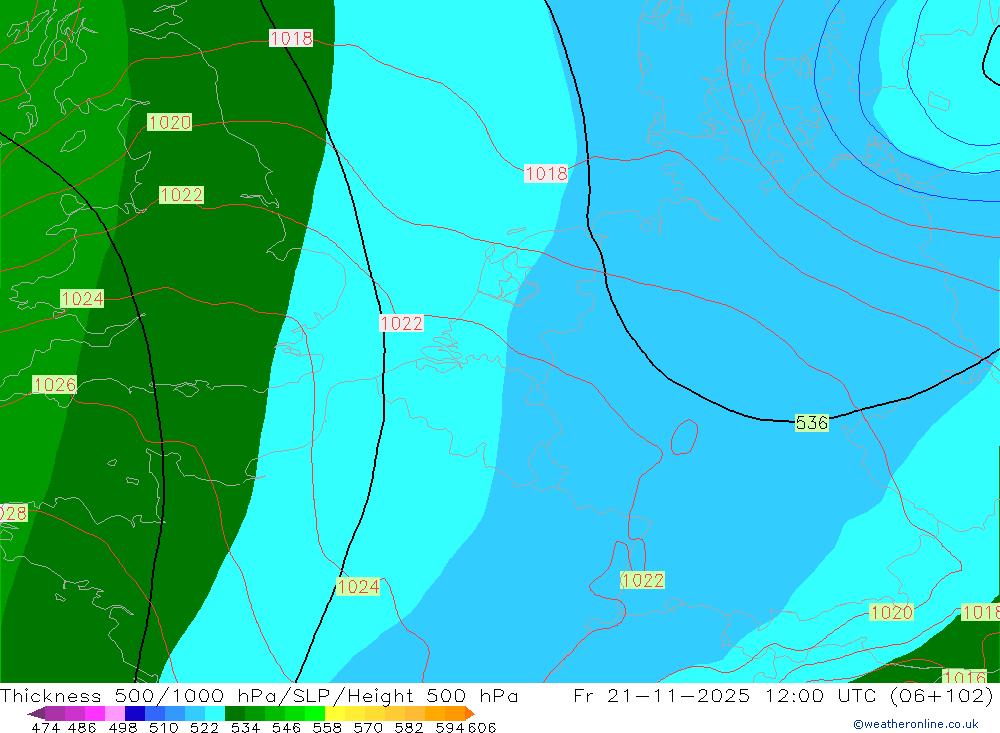
Task: Click the 606 legend value
Action: (482, 728)
